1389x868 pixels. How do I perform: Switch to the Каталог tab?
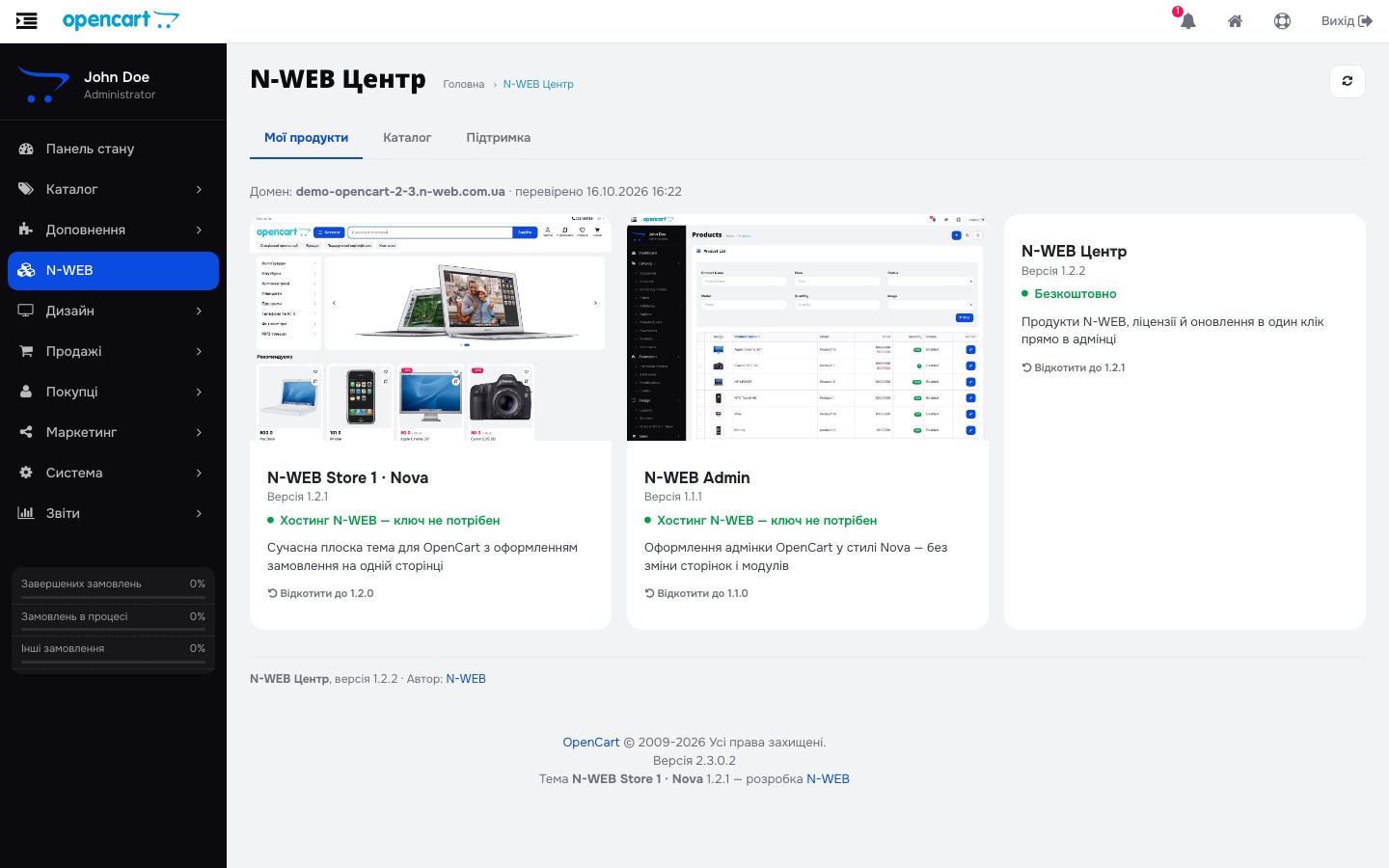[407, 138]
